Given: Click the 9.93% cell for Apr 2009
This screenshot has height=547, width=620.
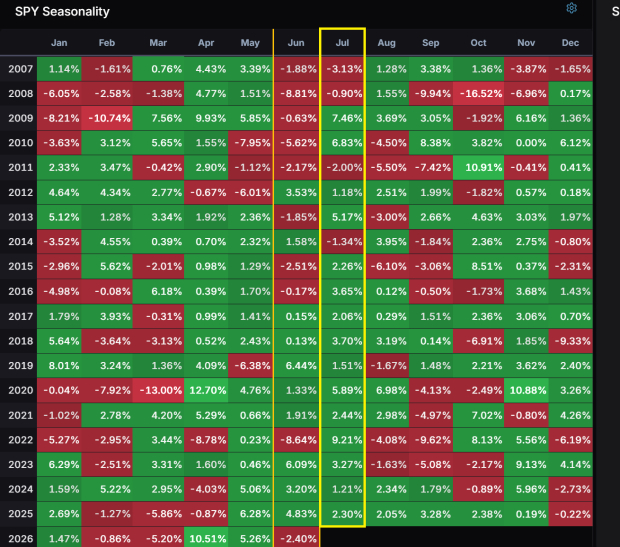Looking at the screenshot, I should 206,118.
